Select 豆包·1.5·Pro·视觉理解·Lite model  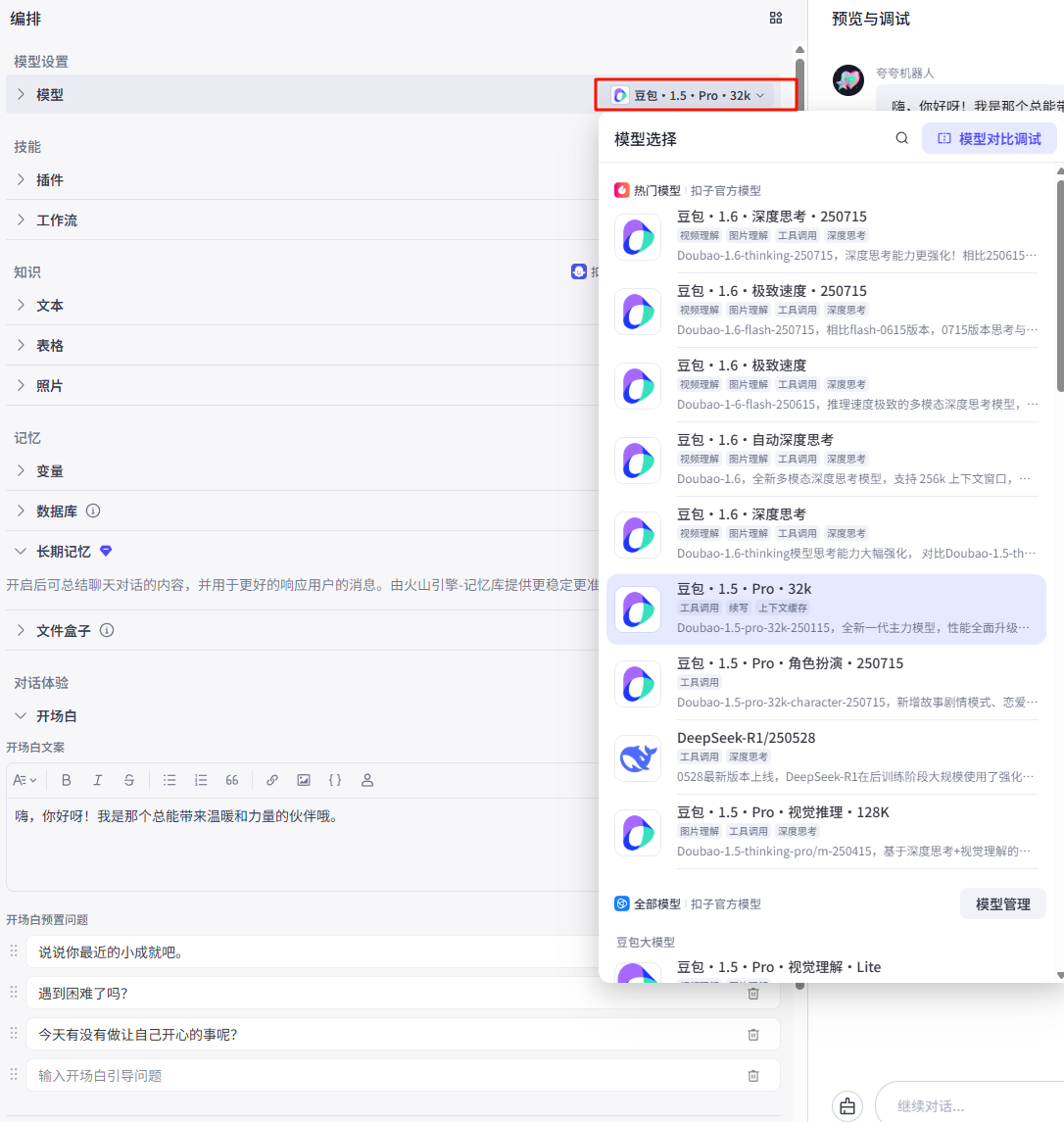point(826,969)
